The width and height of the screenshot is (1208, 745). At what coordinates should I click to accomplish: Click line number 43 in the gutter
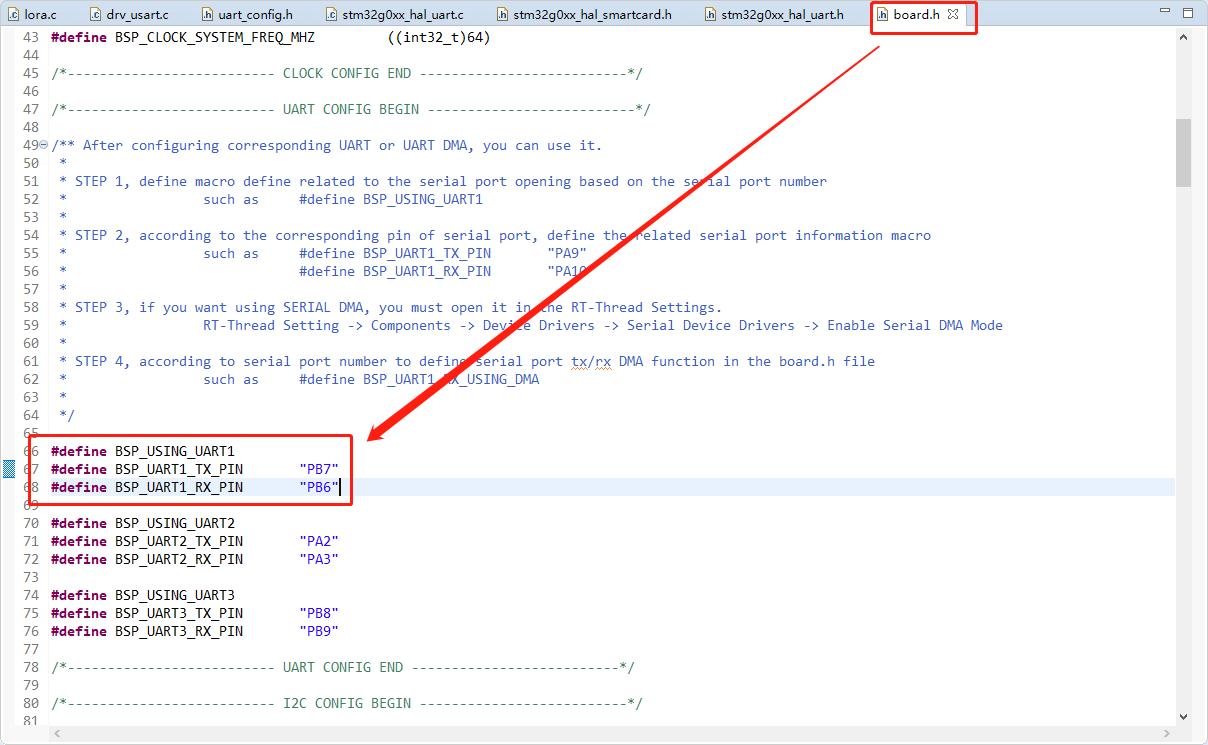(30, 37)
